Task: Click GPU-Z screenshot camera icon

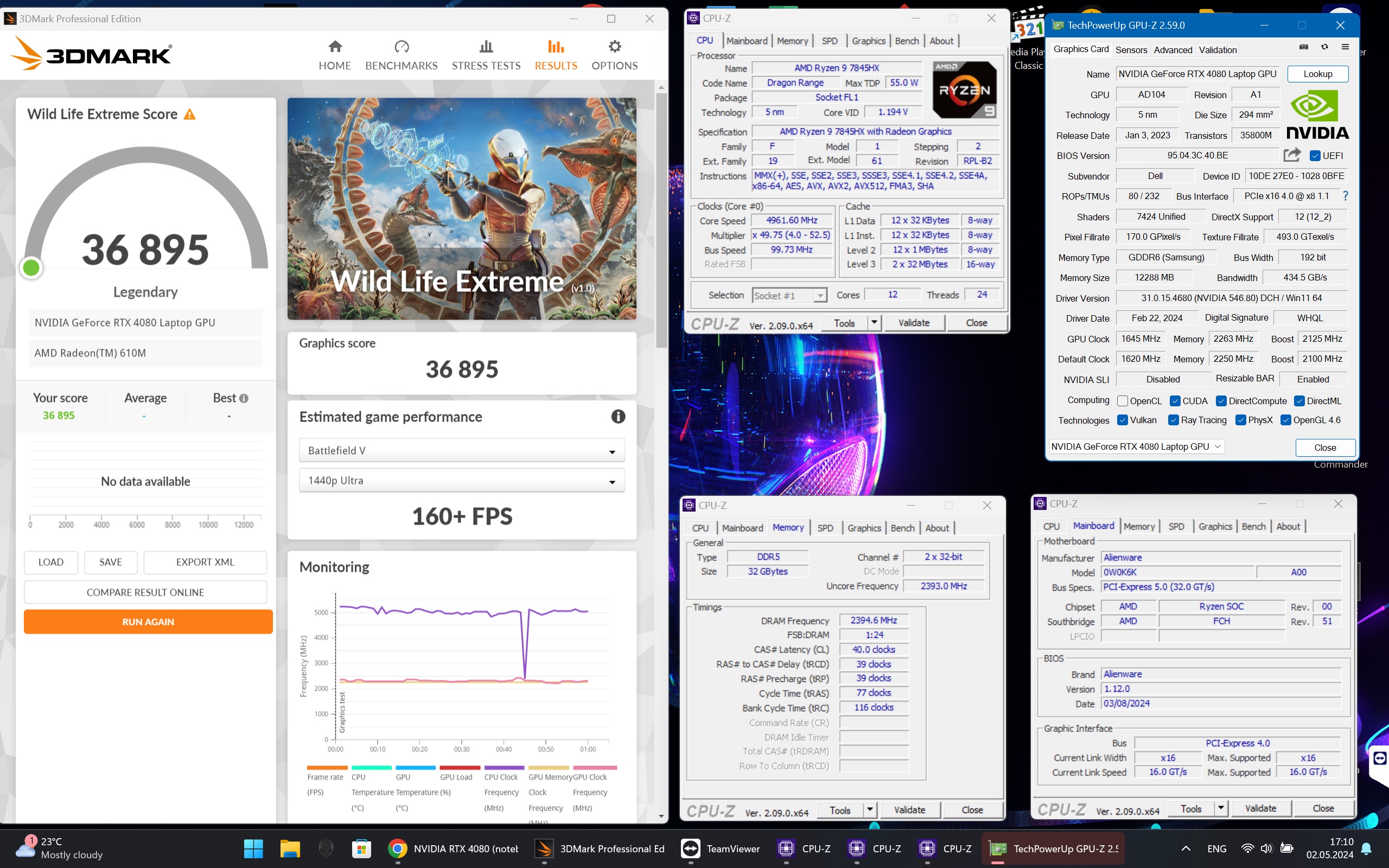Action: (1303, 47)
